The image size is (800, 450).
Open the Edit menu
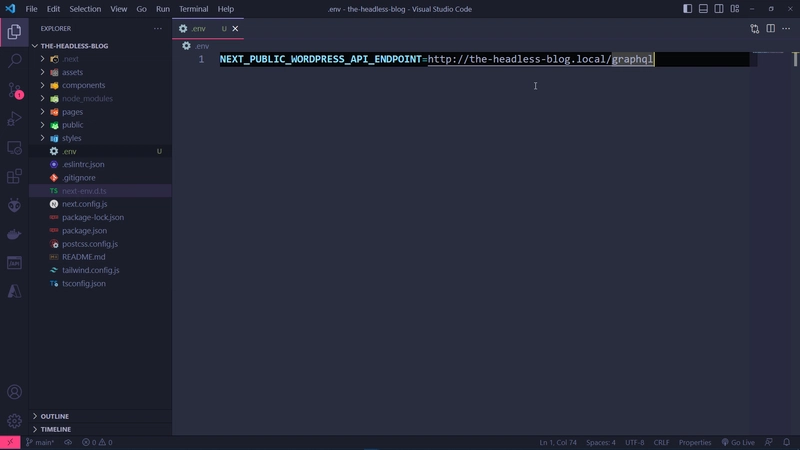click(x=53, y=9)
